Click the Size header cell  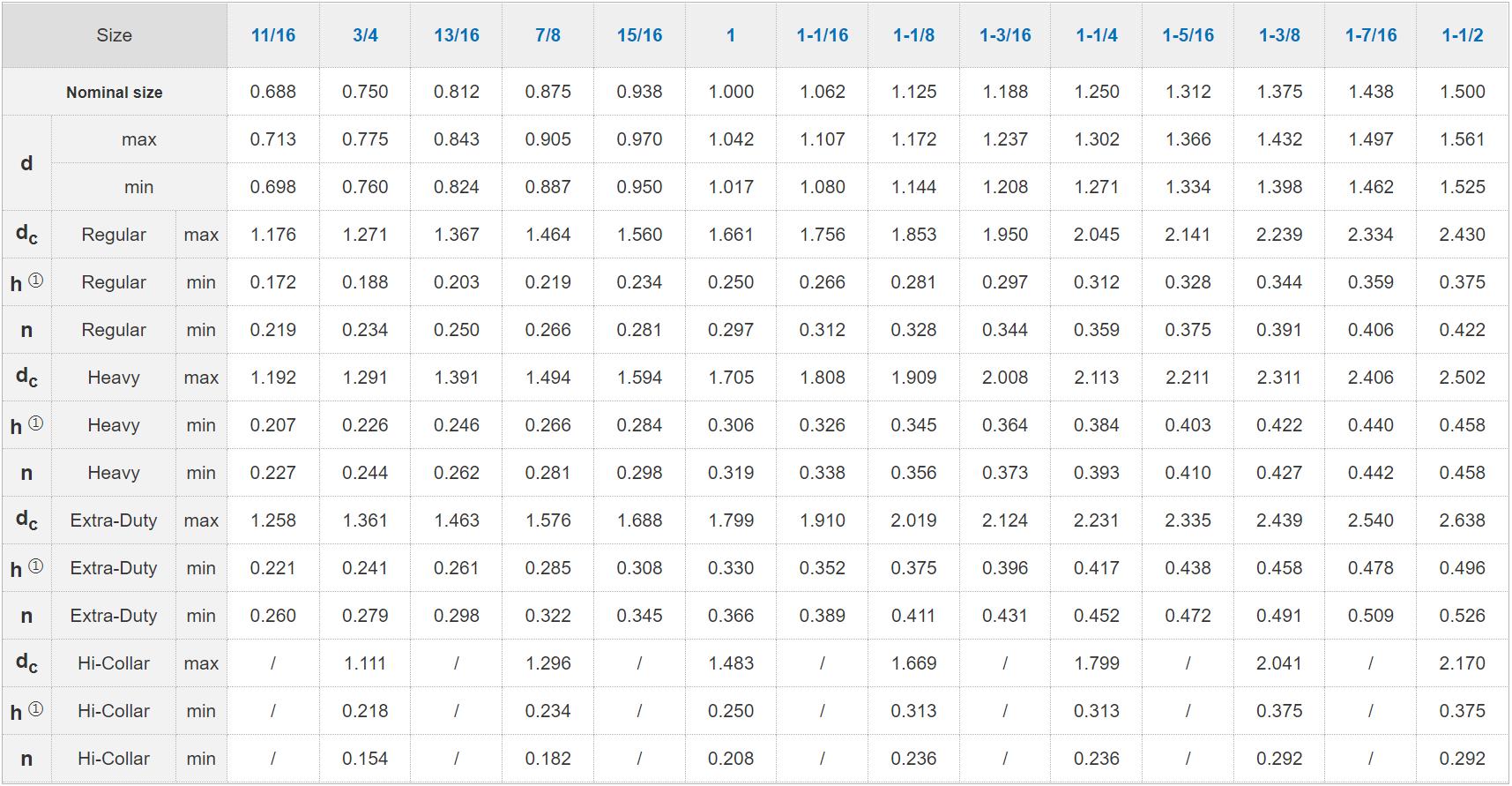[x=115, y=35]
